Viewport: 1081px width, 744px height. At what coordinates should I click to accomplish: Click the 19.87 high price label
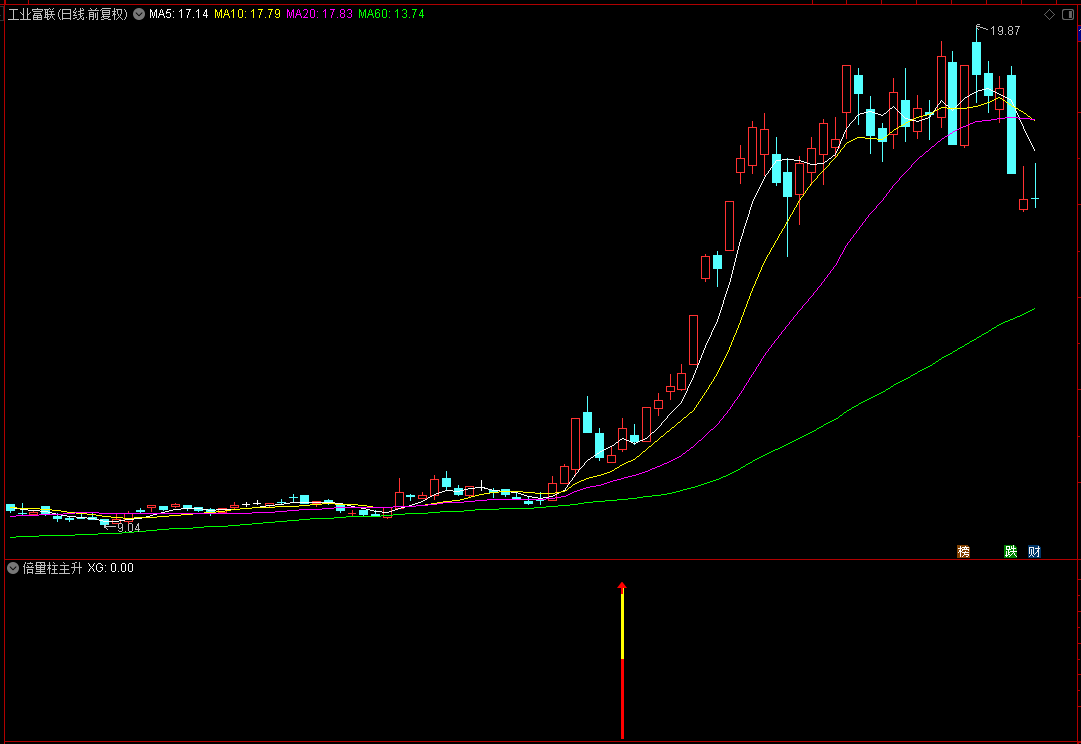[1004, 31]
